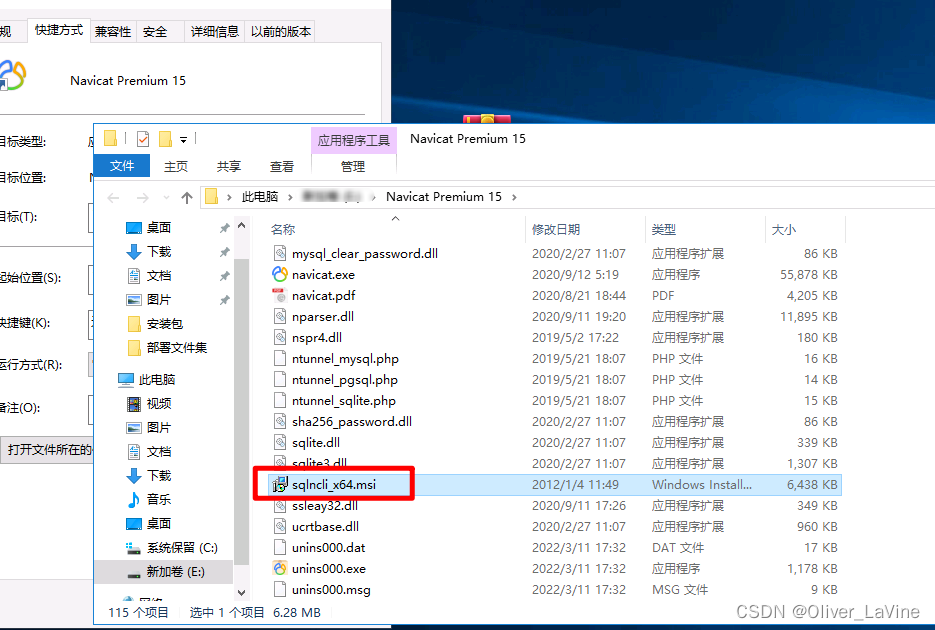The height and width of the screenshot is (630, 935).
Task: Click the 视频 film icon in the navigation pane
Action: pos(134,404)
